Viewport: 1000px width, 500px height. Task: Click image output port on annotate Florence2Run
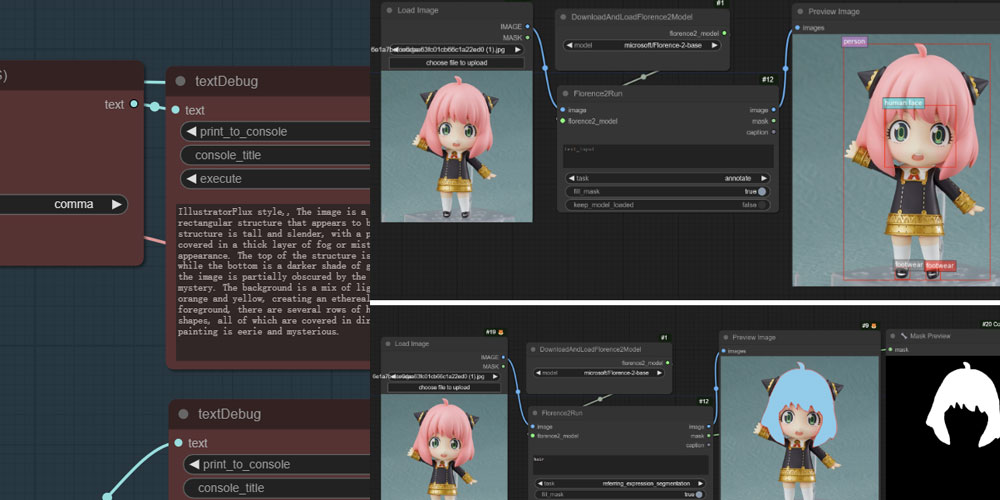tap(774, 110)
